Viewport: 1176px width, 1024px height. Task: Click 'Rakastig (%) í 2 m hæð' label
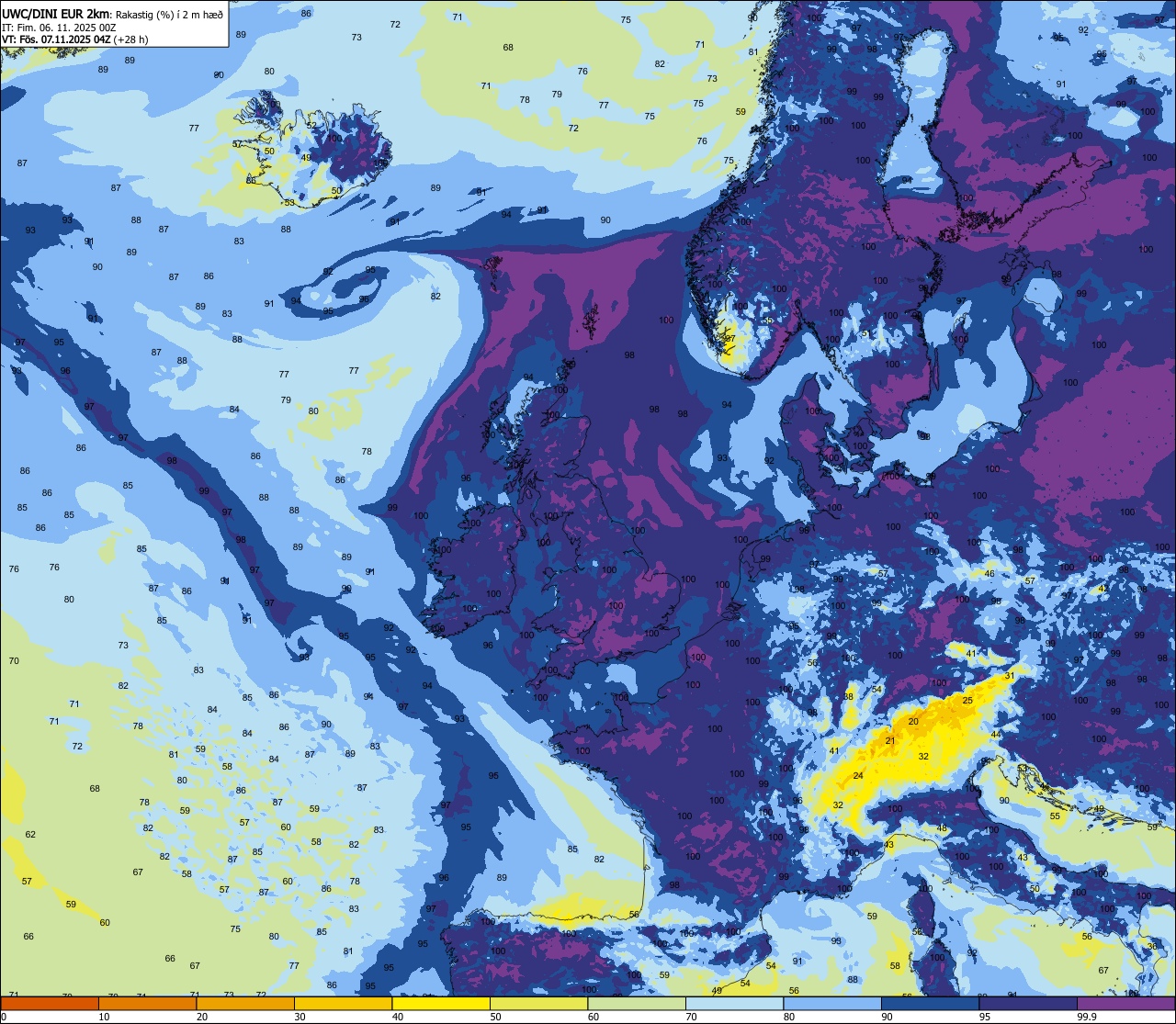169,14
